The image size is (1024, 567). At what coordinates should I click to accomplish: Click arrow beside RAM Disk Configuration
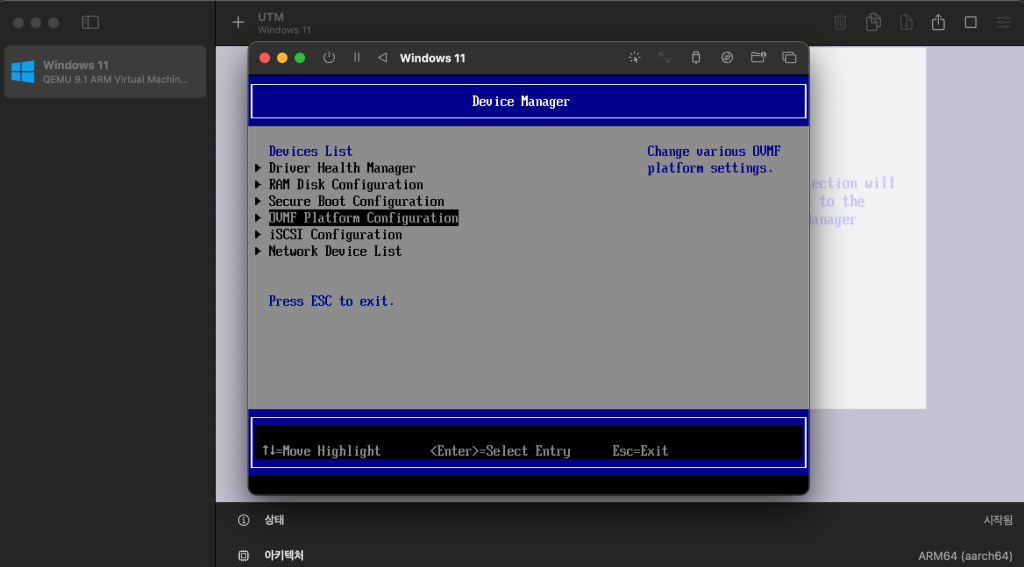(259, 185)
